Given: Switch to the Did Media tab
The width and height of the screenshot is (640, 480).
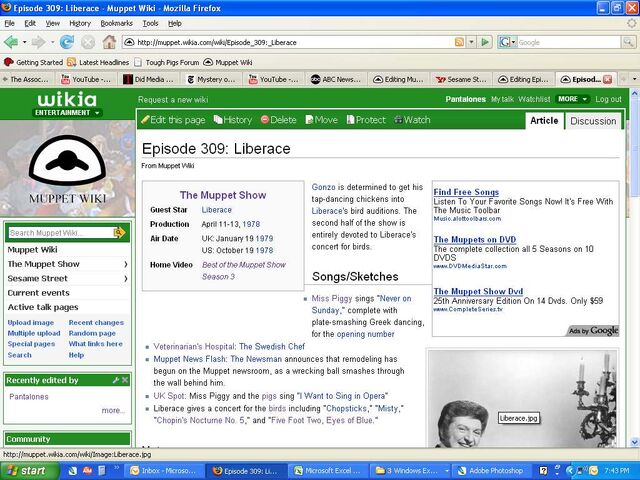Looking at the screenshot, I should coord(149,79).
